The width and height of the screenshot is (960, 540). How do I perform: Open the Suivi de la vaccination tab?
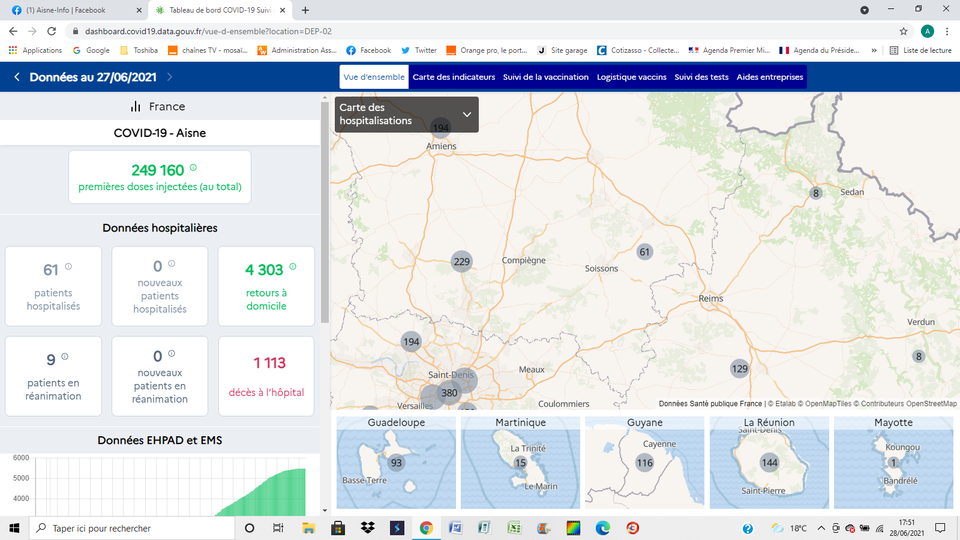click(545, 77)
